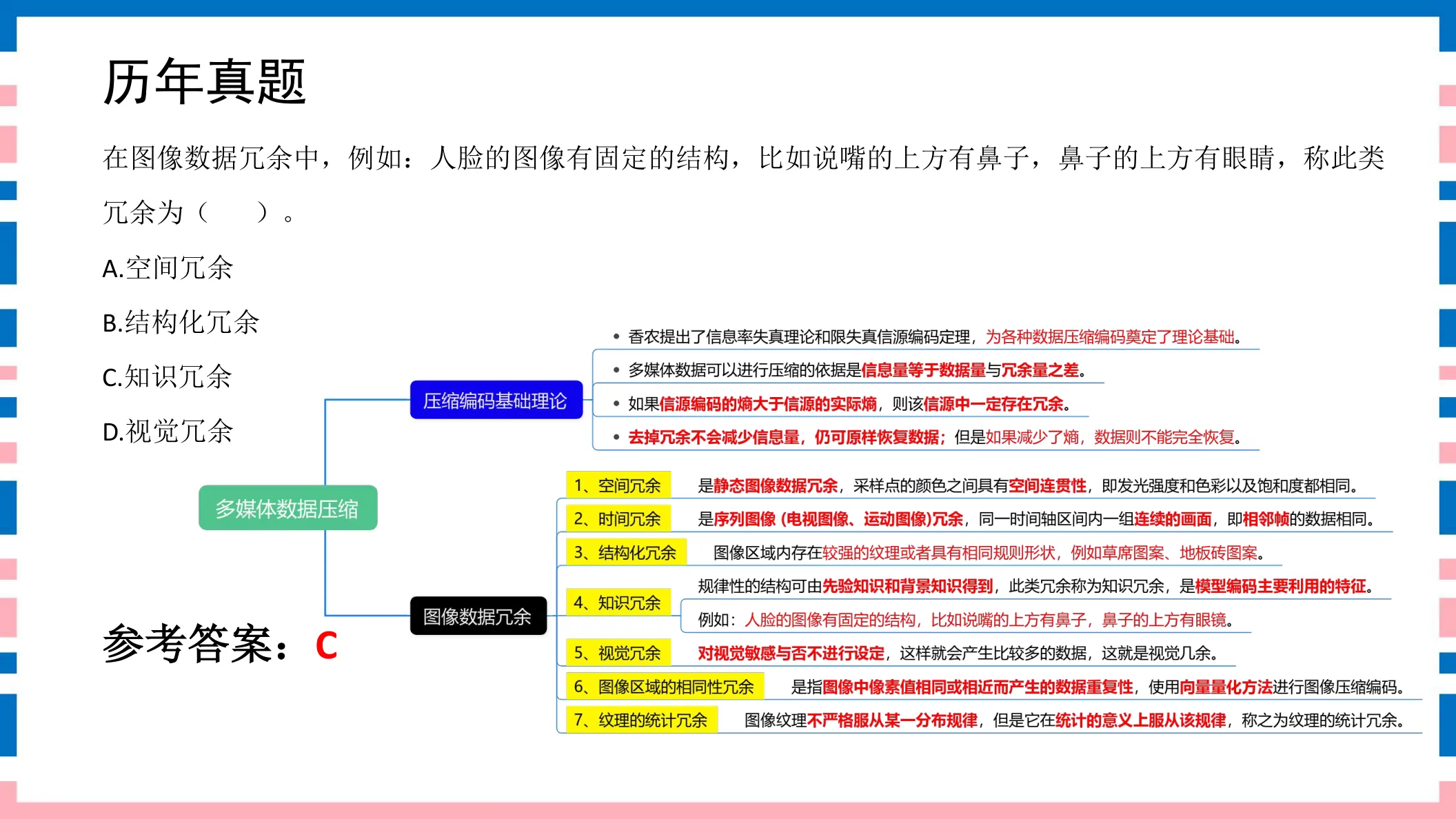Click the 不严格服从某一分布规律 description line

tap(1075, 720)
